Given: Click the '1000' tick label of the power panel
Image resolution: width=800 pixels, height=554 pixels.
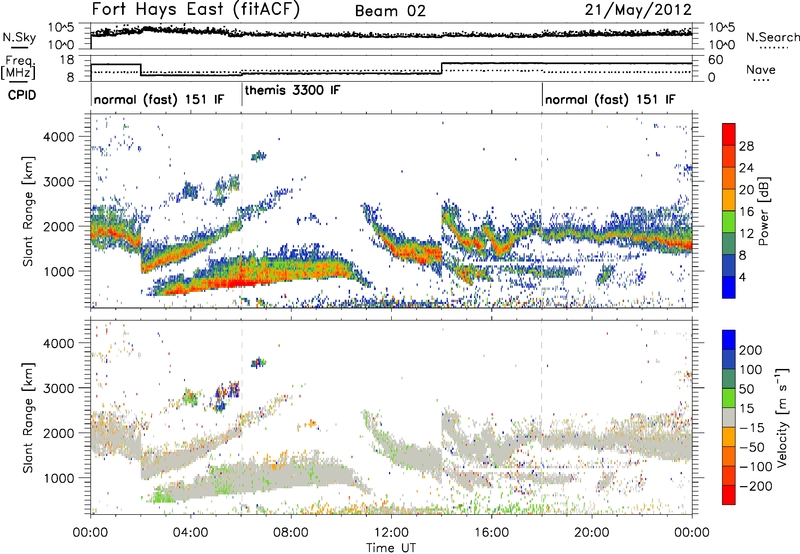Looking at the screenshot, I should coord(58,271).
